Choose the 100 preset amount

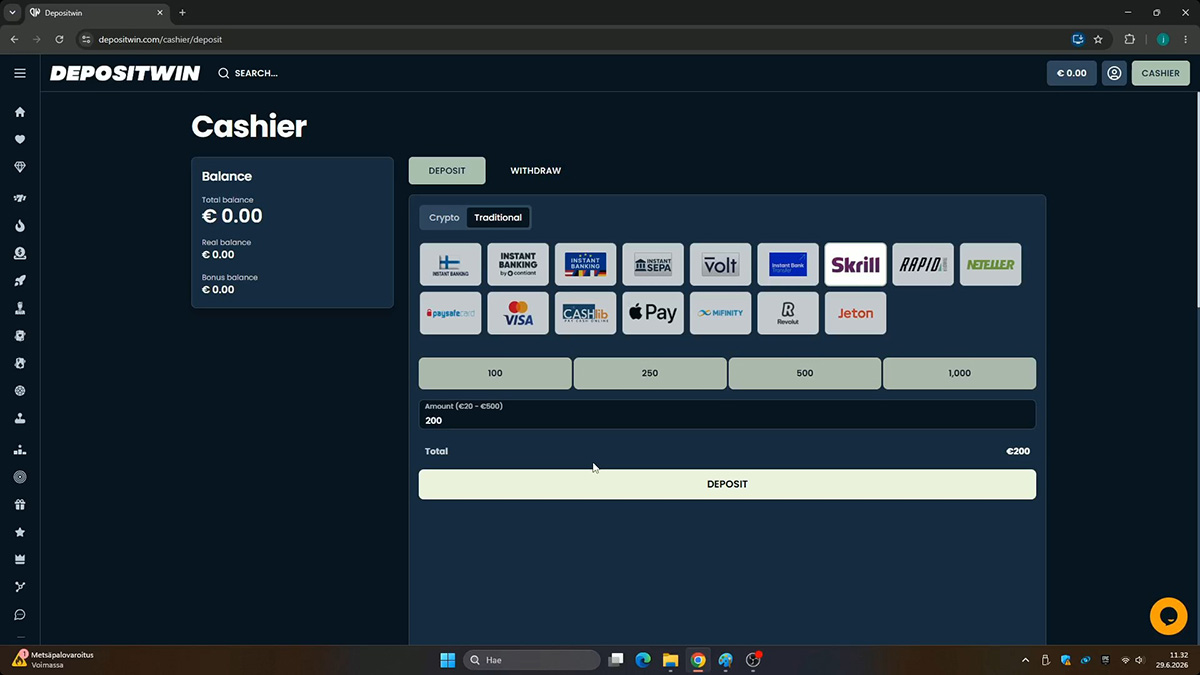pyautogui.click(x=495, y=373)
